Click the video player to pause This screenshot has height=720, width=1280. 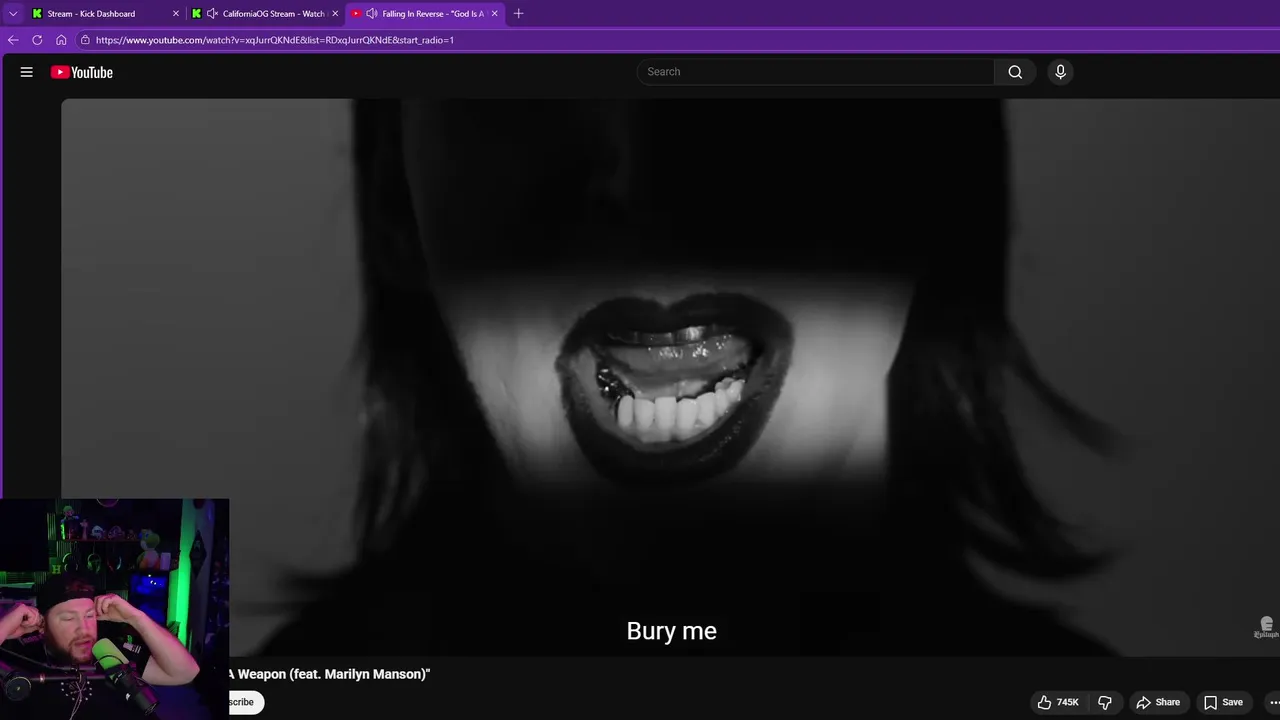point(670,377)
